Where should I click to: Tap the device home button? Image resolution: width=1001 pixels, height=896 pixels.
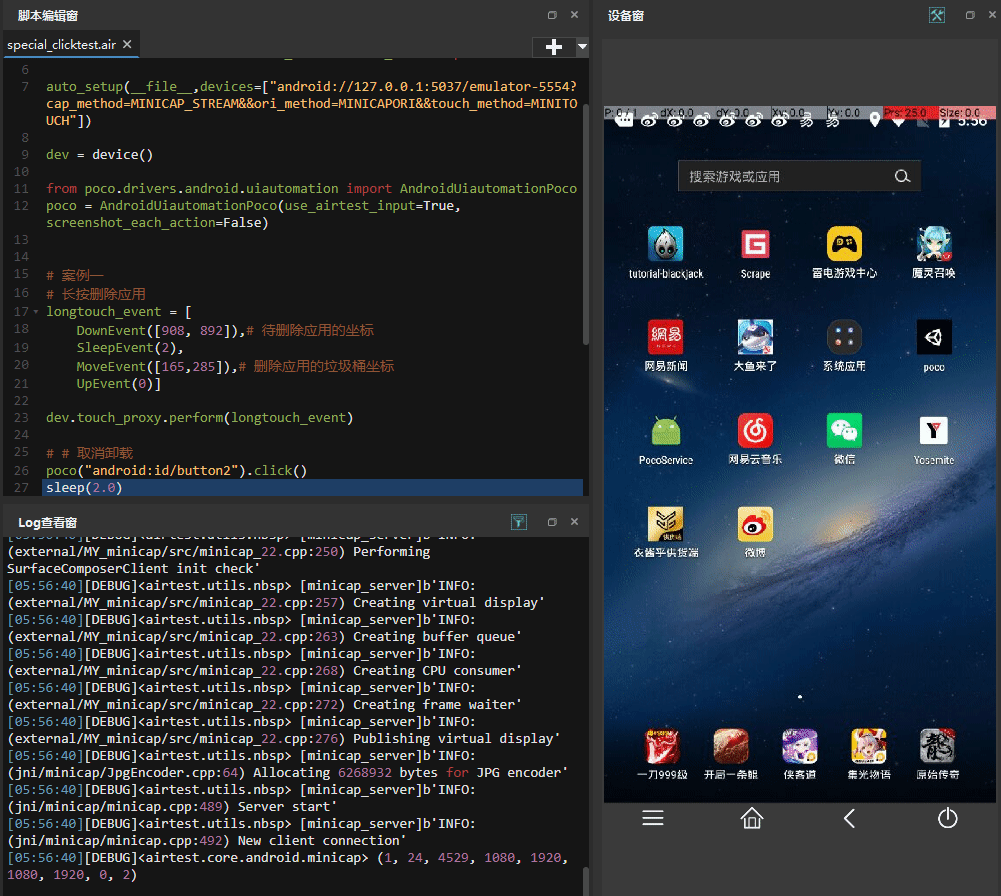click(751, 818)
